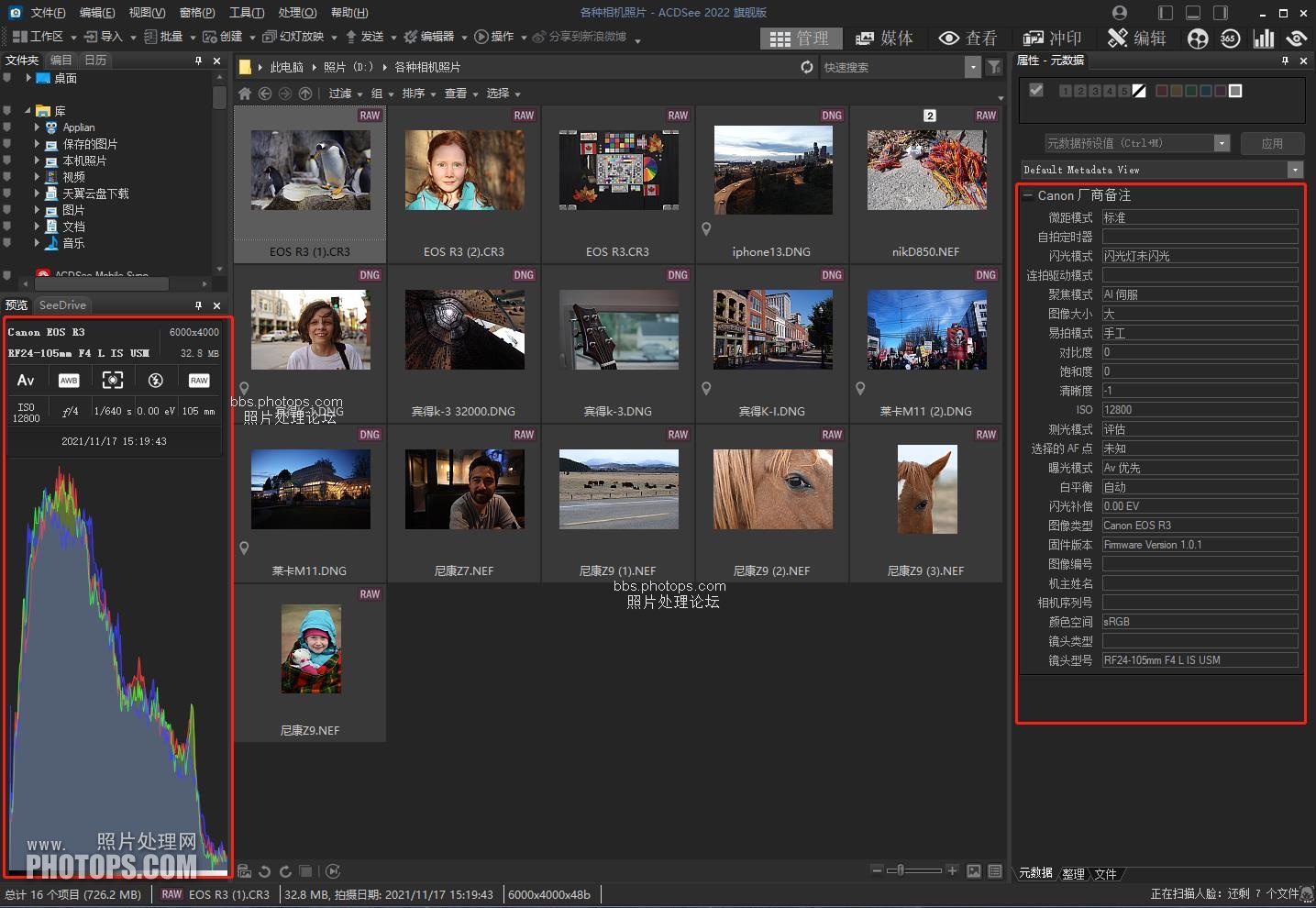Click the Share to Sina Weibo icon
The image size is (1316, 908).
coord(537,37)
